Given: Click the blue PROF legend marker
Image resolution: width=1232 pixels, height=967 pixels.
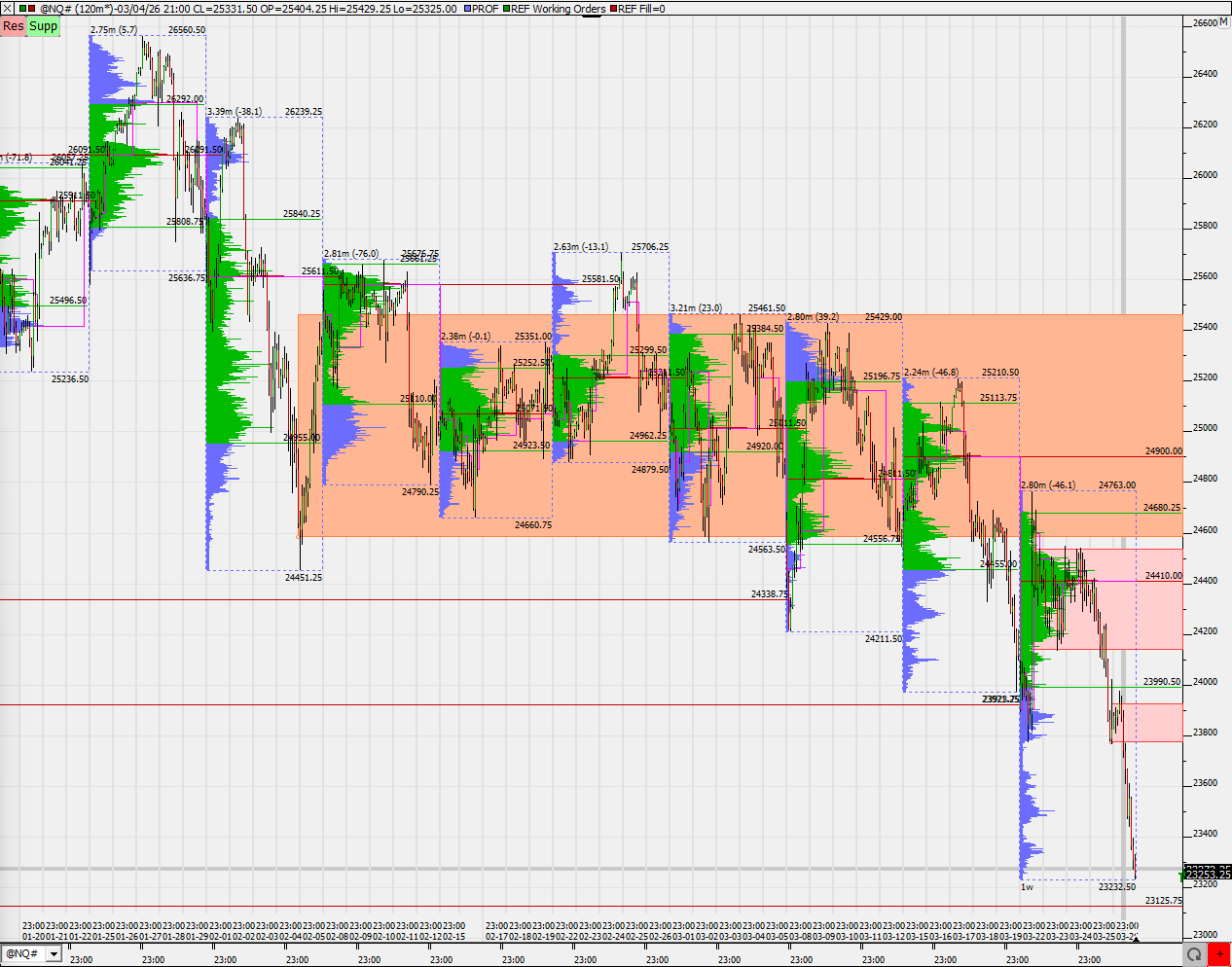Looking at the screenshot, I should point(468,9).
